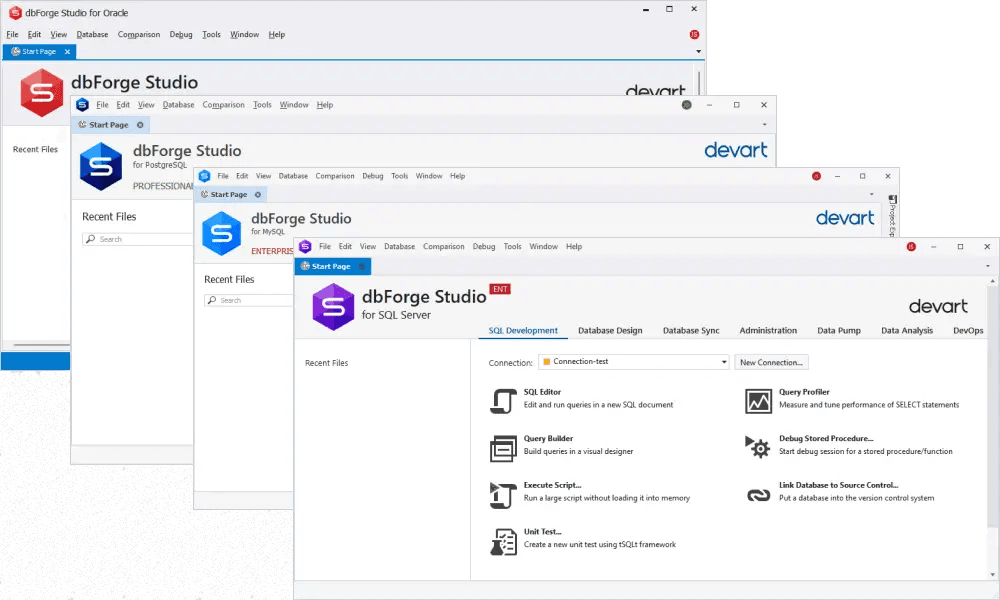The height and width of the screenshot is (600, 1000).
Task: Close Start Page tab in Oracle window
Action: [x=67, y=52]
